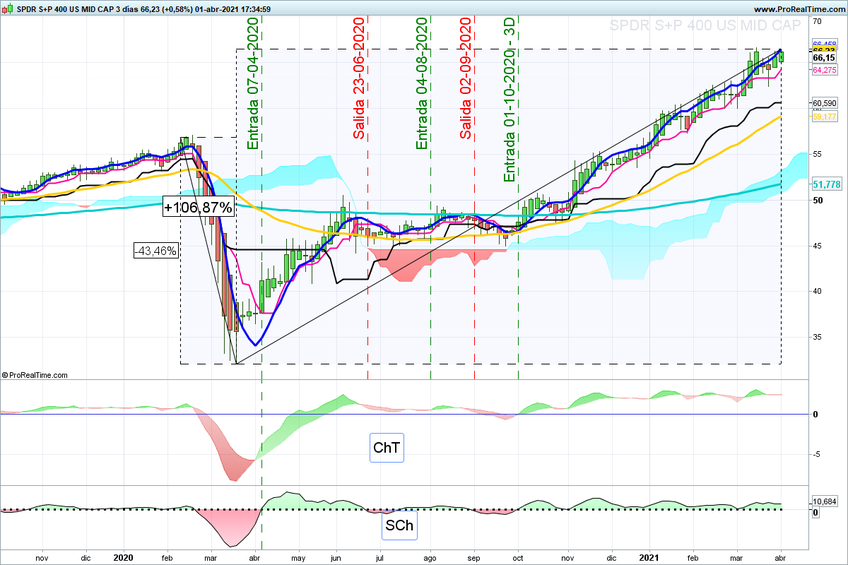
Task: Select the +106,87% gain annotation
Action: coord(198,207)
